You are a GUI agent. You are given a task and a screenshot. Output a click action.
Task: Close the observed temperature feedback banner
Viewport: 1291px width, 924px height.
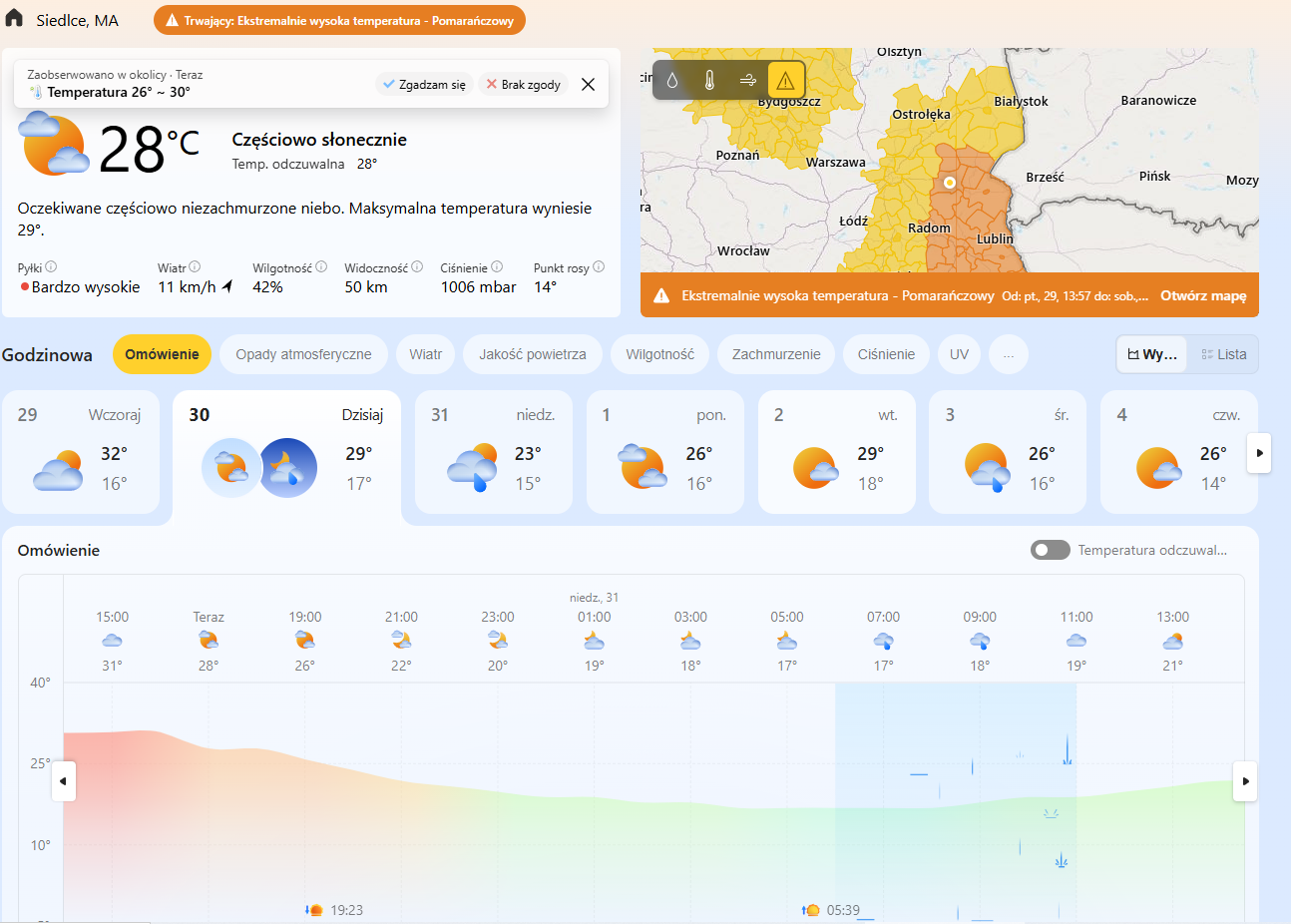pos(589,85)
